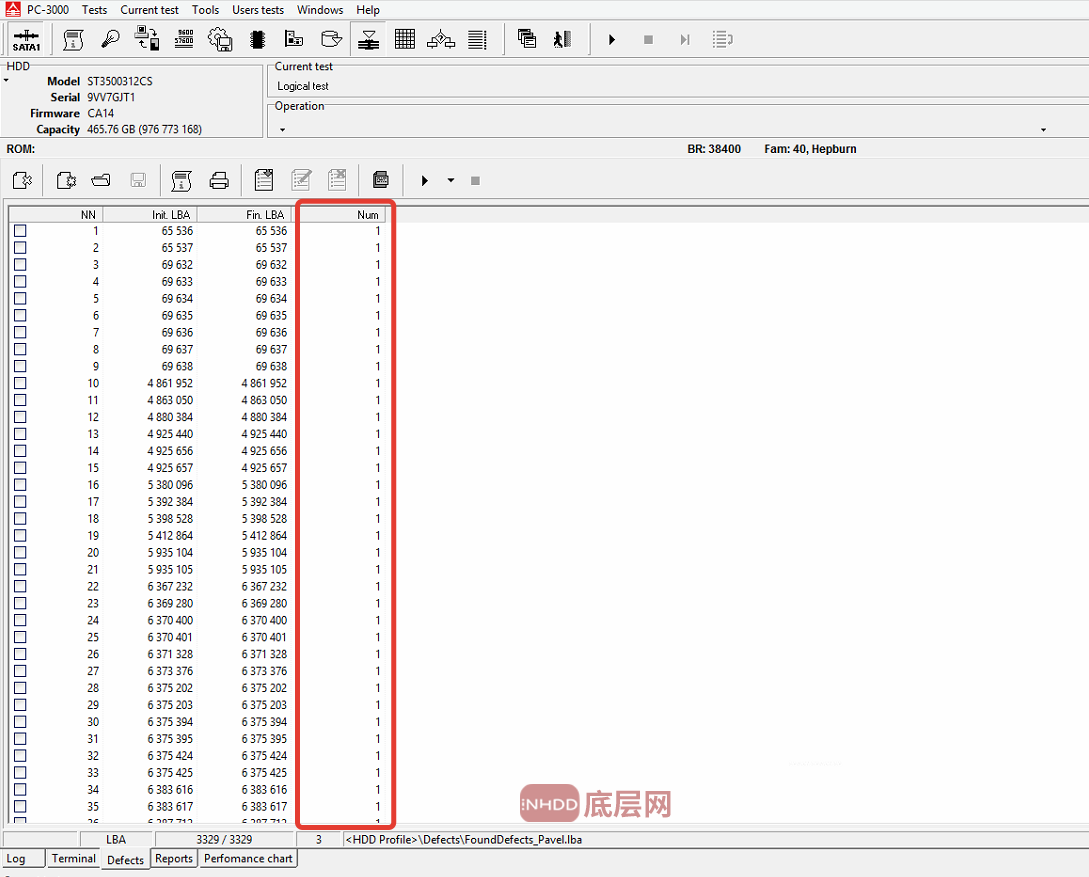Open the 9600/57600 baud rate icon
Screen dimensions: 1089x877
[x=184, y=39]
